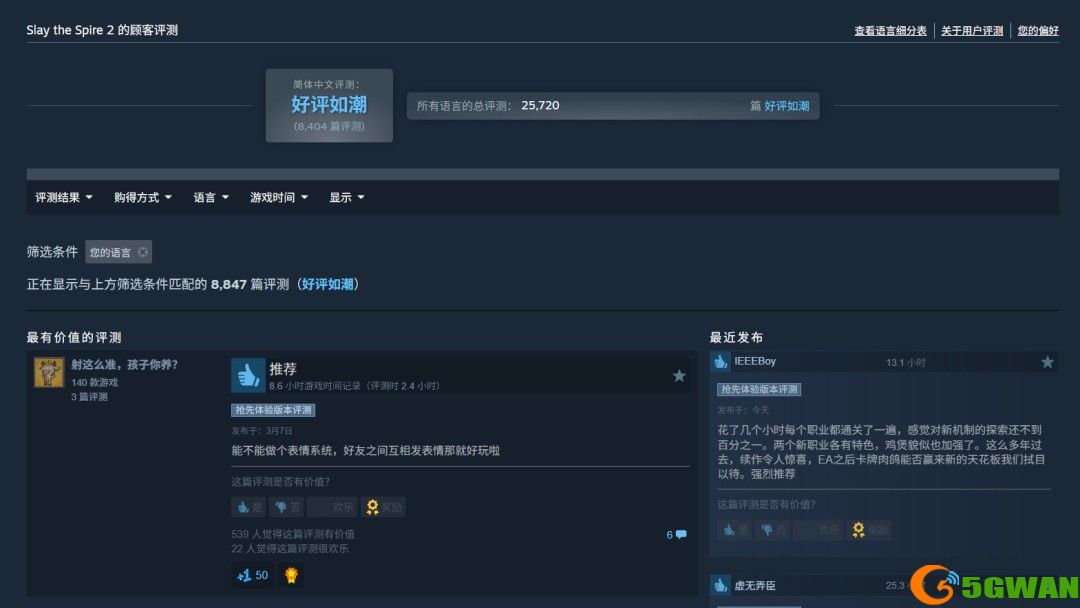The image size is (1080, 608).
Task: Give 奖励 award to IEEEBoy's review
Action: [869, 530]
